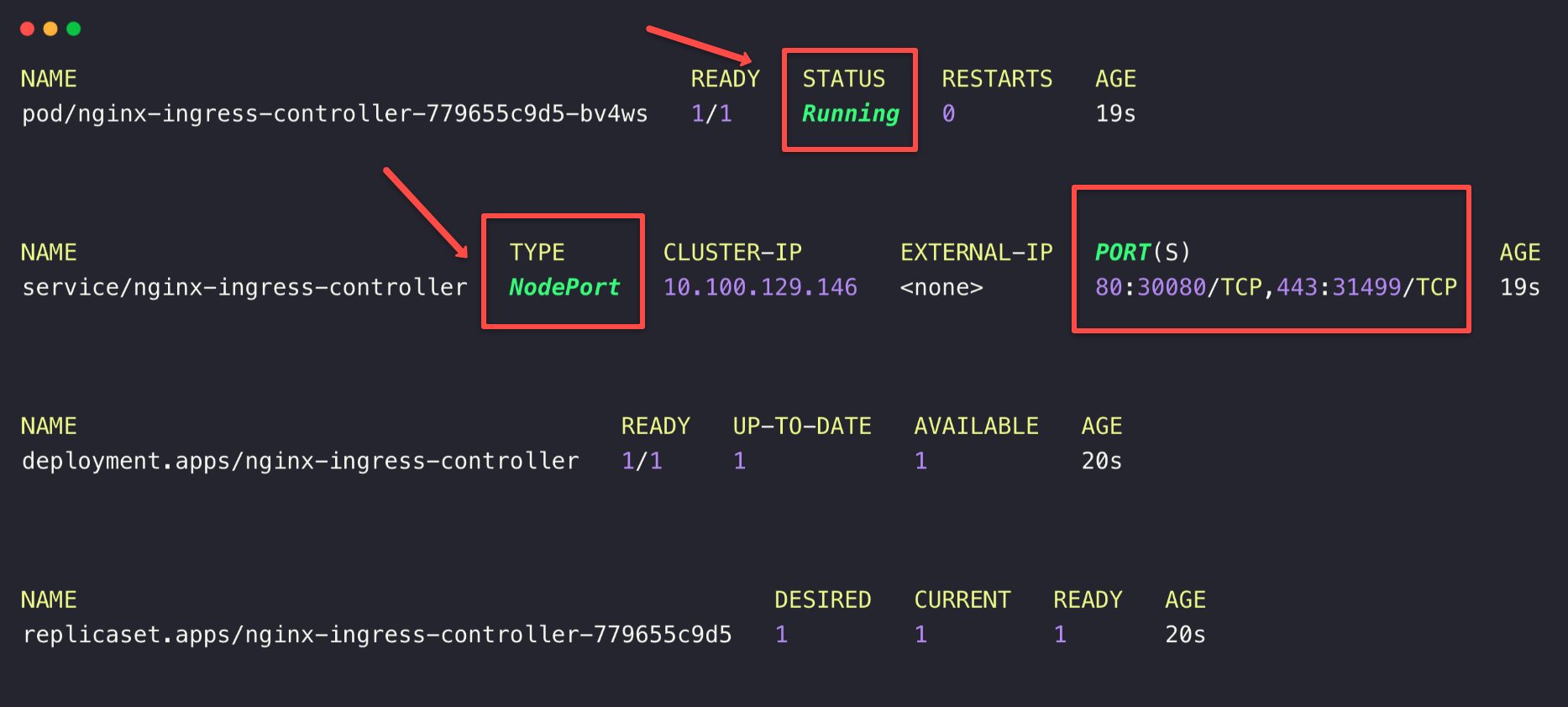
Task: Click the AVAILABLE column header
Action: (976, 427)
